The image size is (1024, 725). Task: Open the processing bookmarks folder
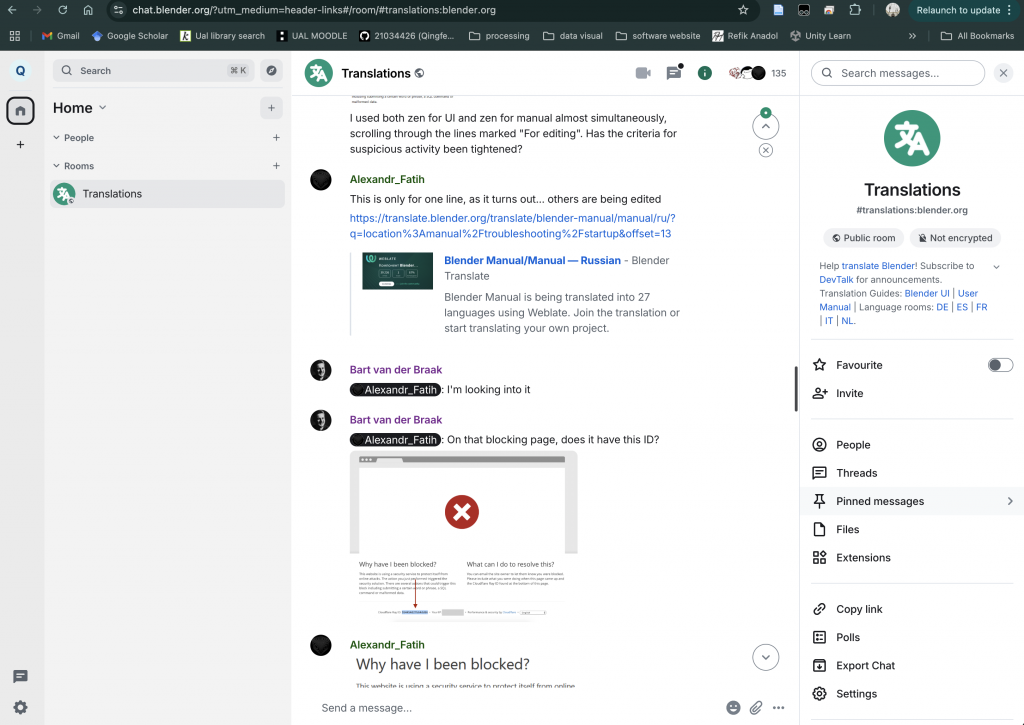(x=499, y=36)
